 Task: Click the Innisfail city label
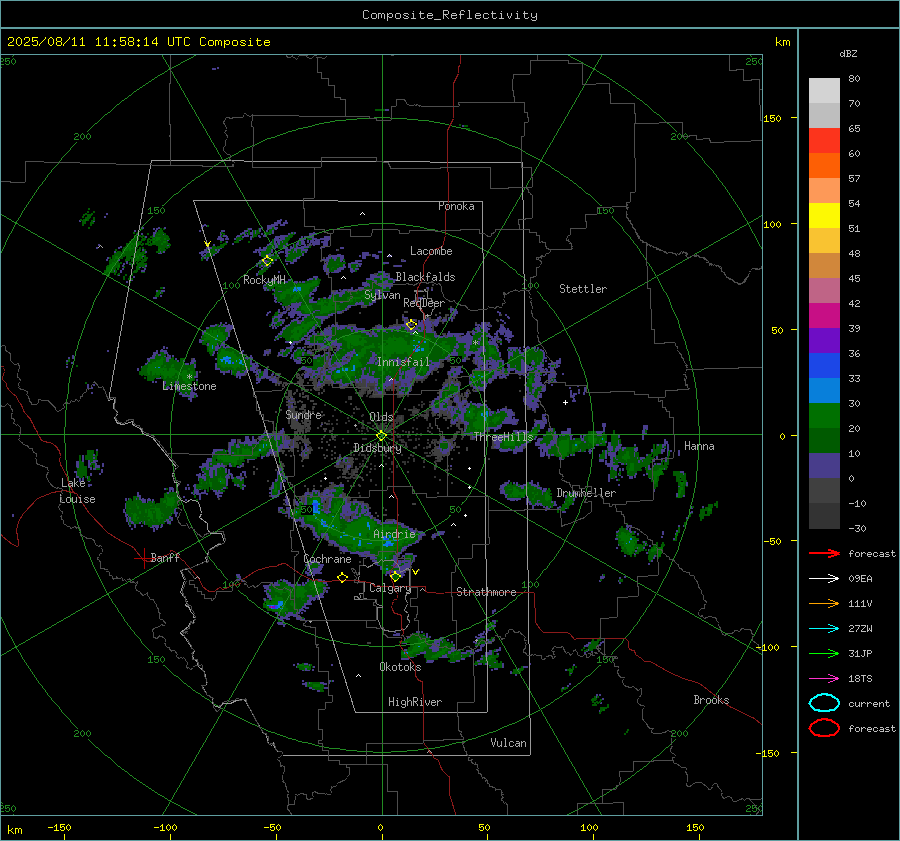[403, 362]
